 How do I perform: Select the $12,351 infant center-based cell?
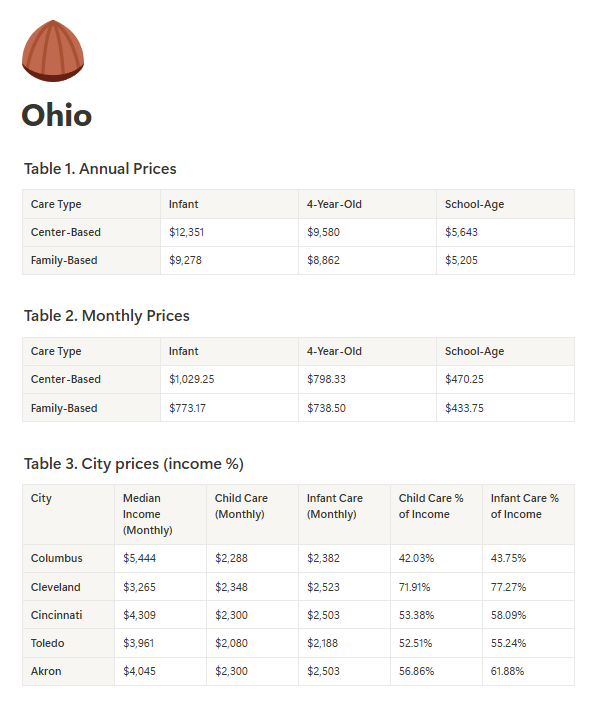229,232
